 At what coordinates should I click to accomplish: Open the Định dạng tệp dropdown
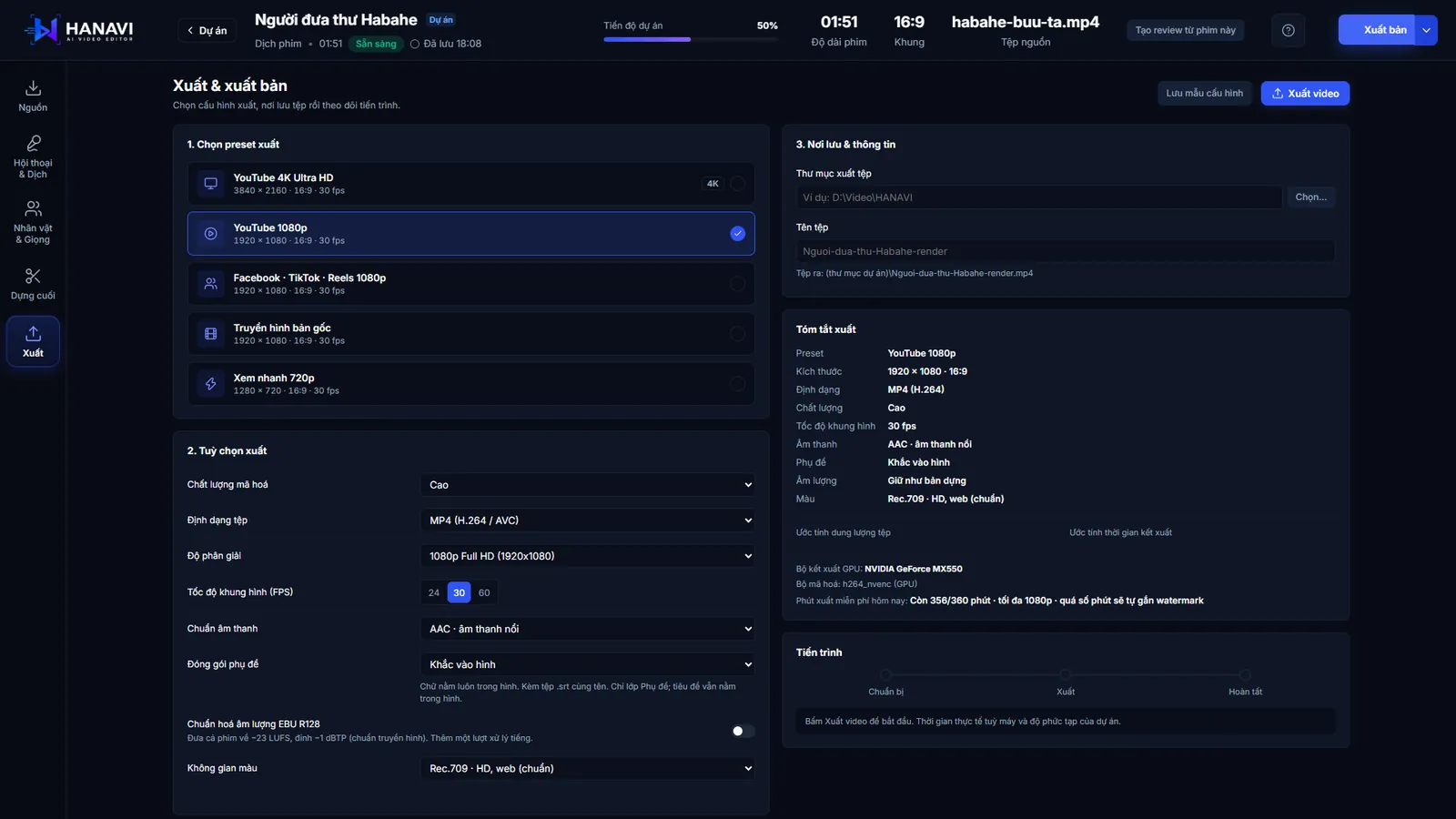click(588, 521)
